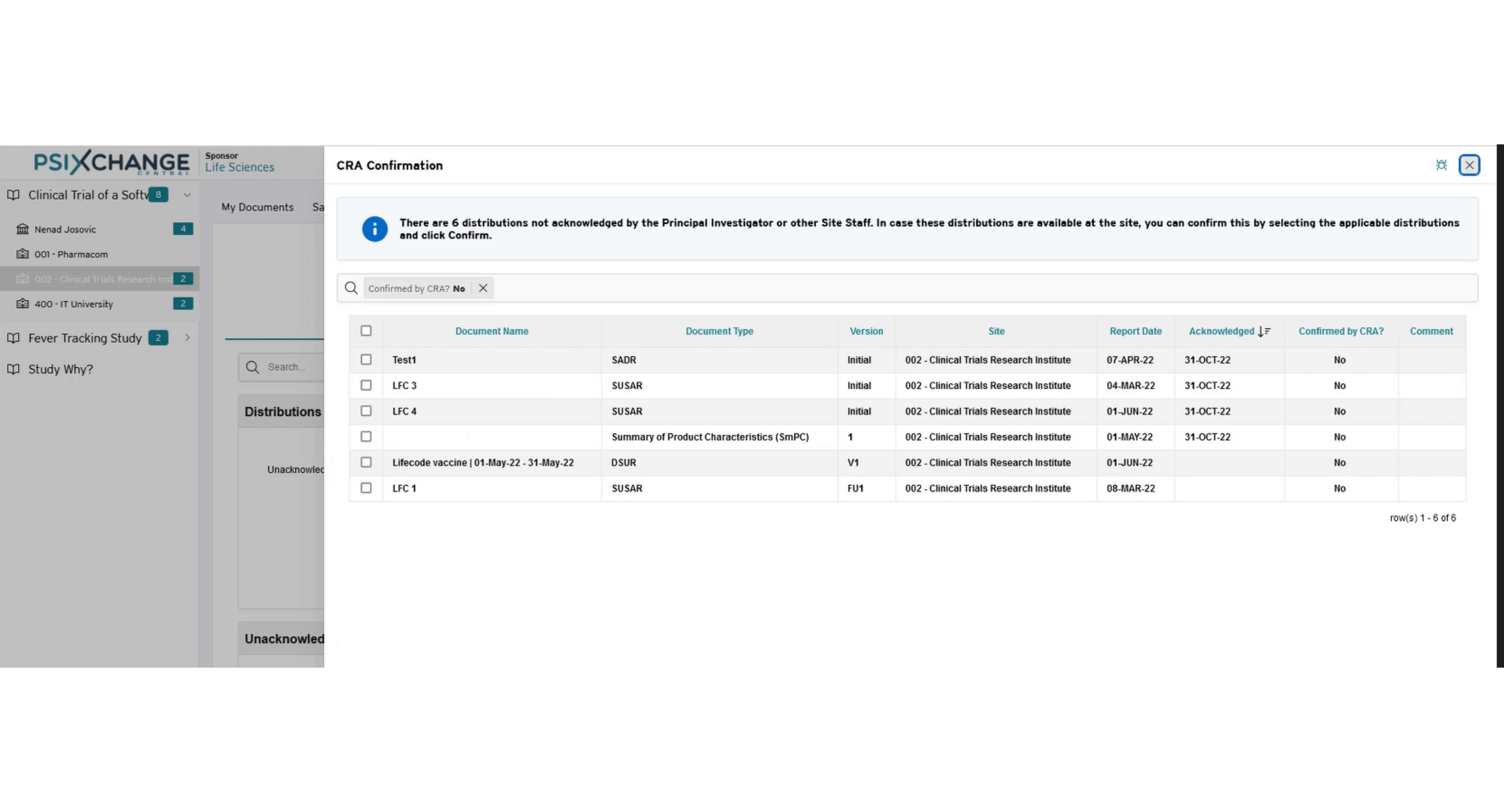
Task: Click the 08-MAR-22 report date cell
Action: (1136, 489)
